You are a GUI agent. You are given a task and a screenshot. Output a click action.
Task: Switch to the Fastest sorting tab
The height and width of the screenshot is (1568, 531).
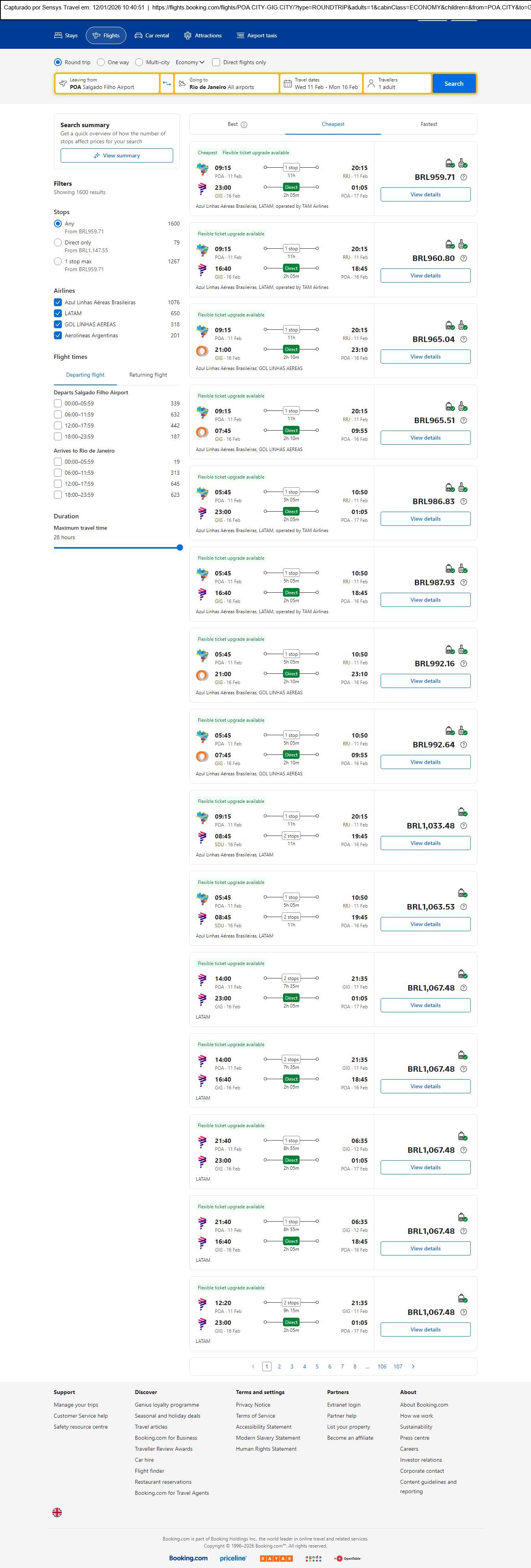pyautogui.click(x=429, y=124)
